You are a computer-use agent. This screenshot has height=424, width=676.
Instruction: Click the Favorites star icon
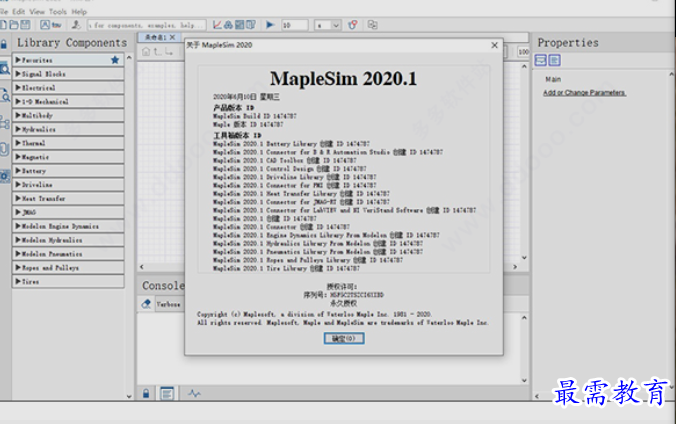(x=115, y=60)
